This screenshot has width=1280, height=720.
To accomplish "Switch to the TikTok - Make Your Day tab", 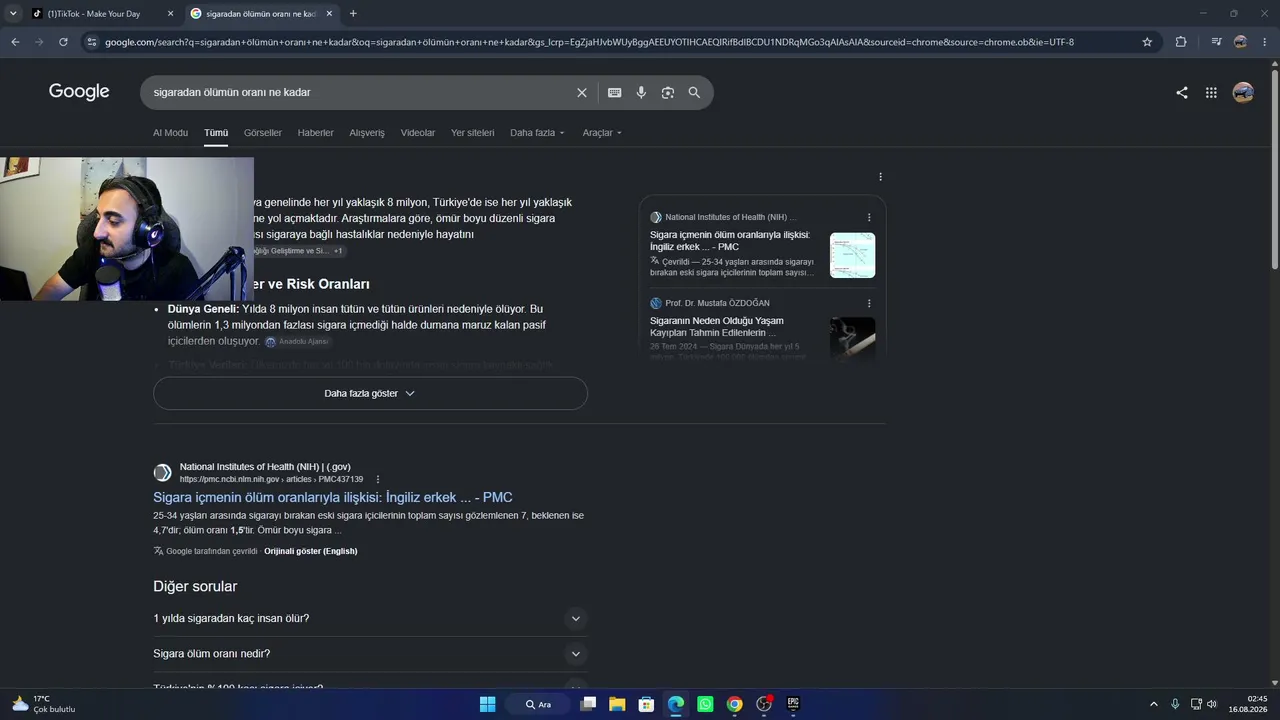I will [x=93, y=14].
